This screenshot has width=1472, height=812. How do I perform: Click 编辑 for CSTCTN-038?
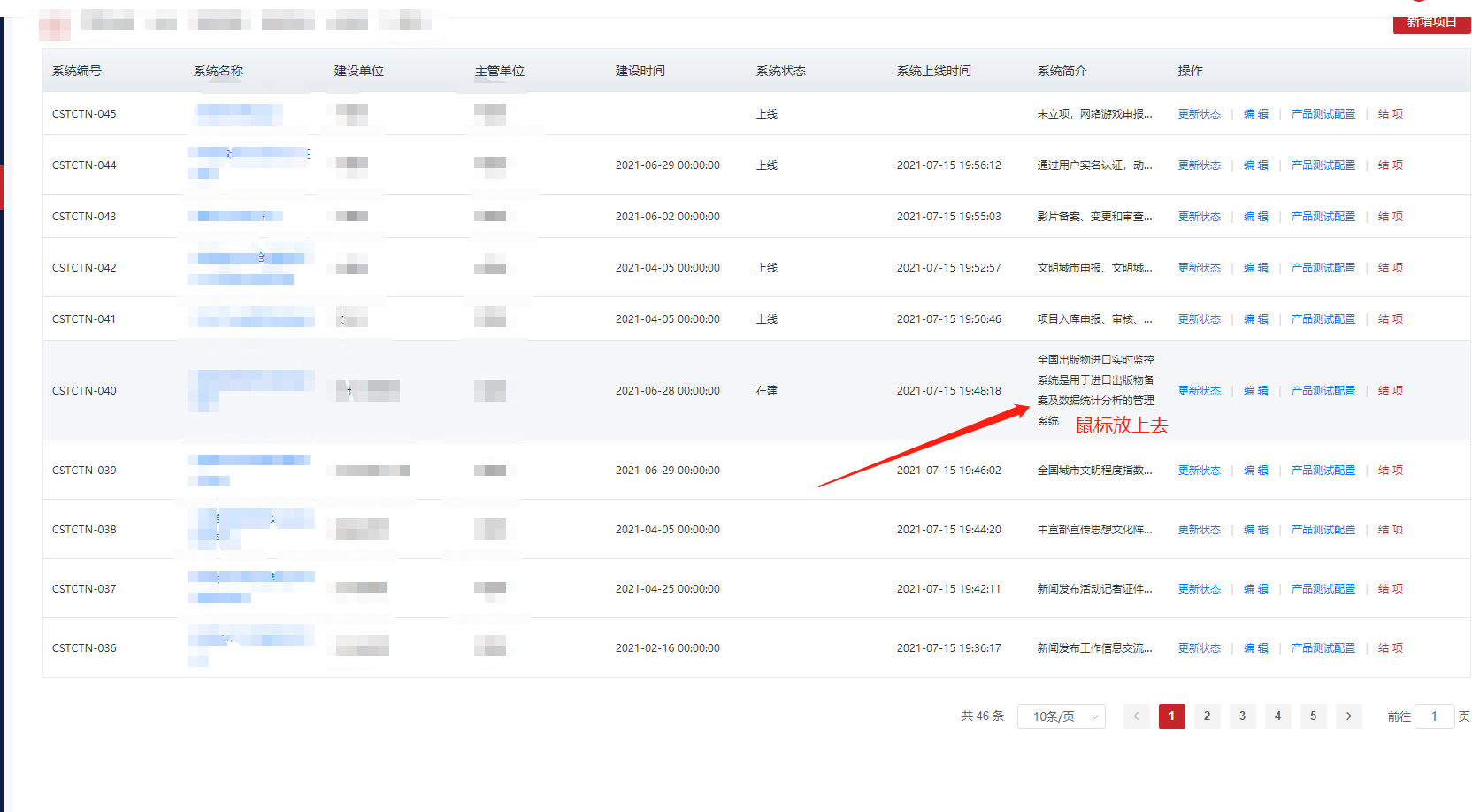(1255, 530)
